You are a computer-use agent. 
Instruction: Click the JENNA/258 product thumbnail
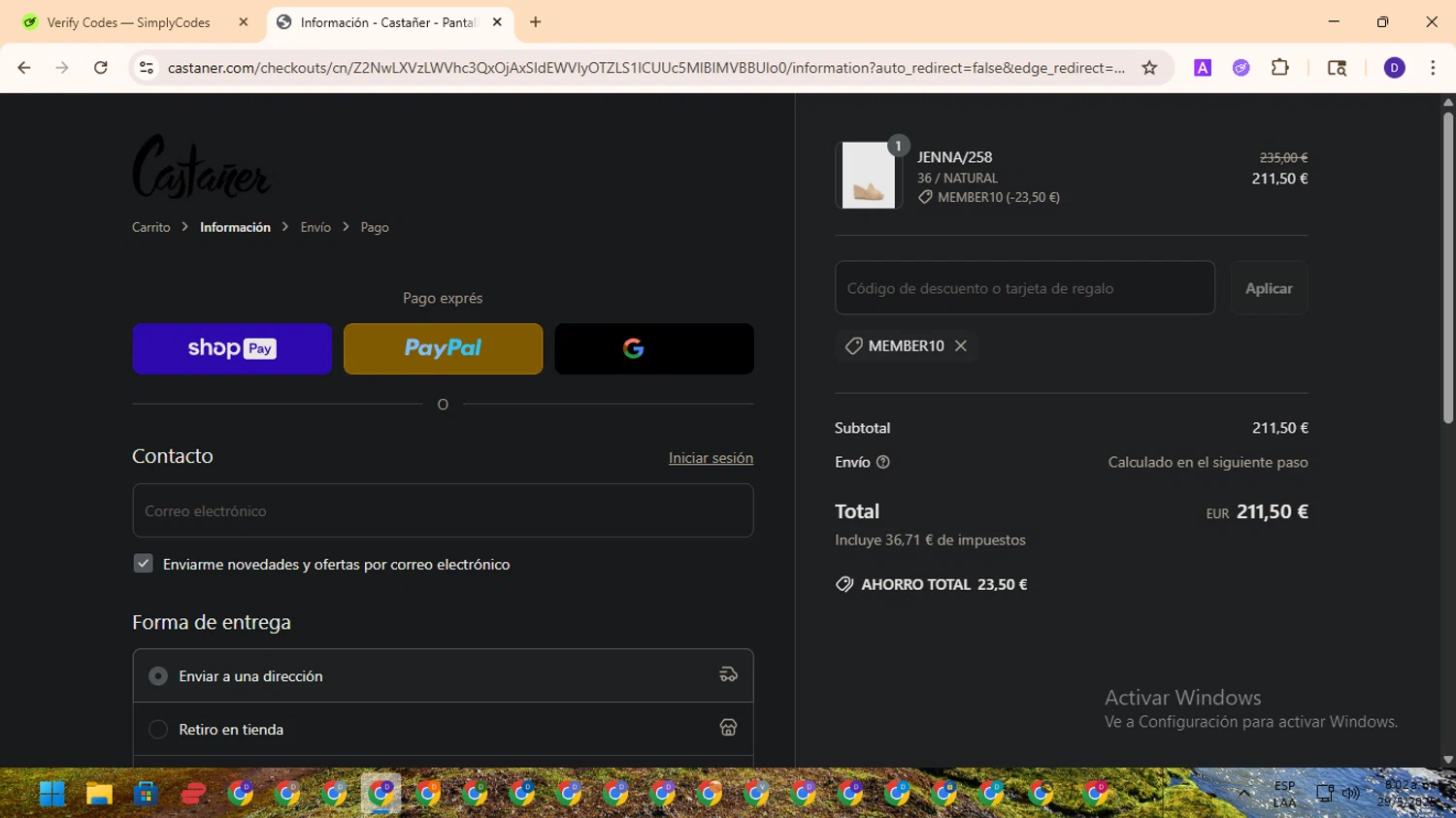click(868, 176)
